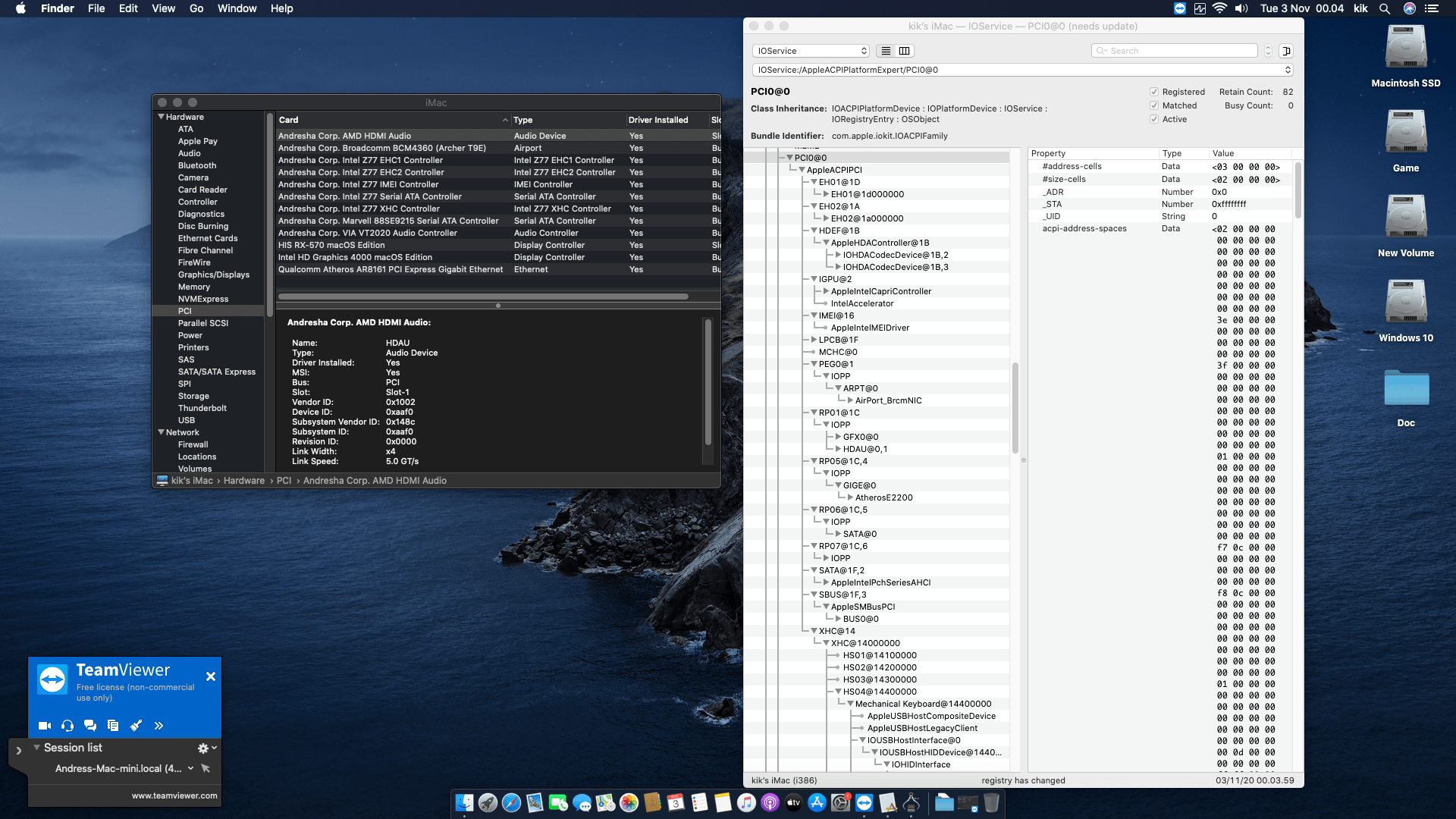The image size is (1456, 819).
Task: Expand Andress-Mac-mini.local session chevron
Action: pyautogui.click(x=190, y=768)
